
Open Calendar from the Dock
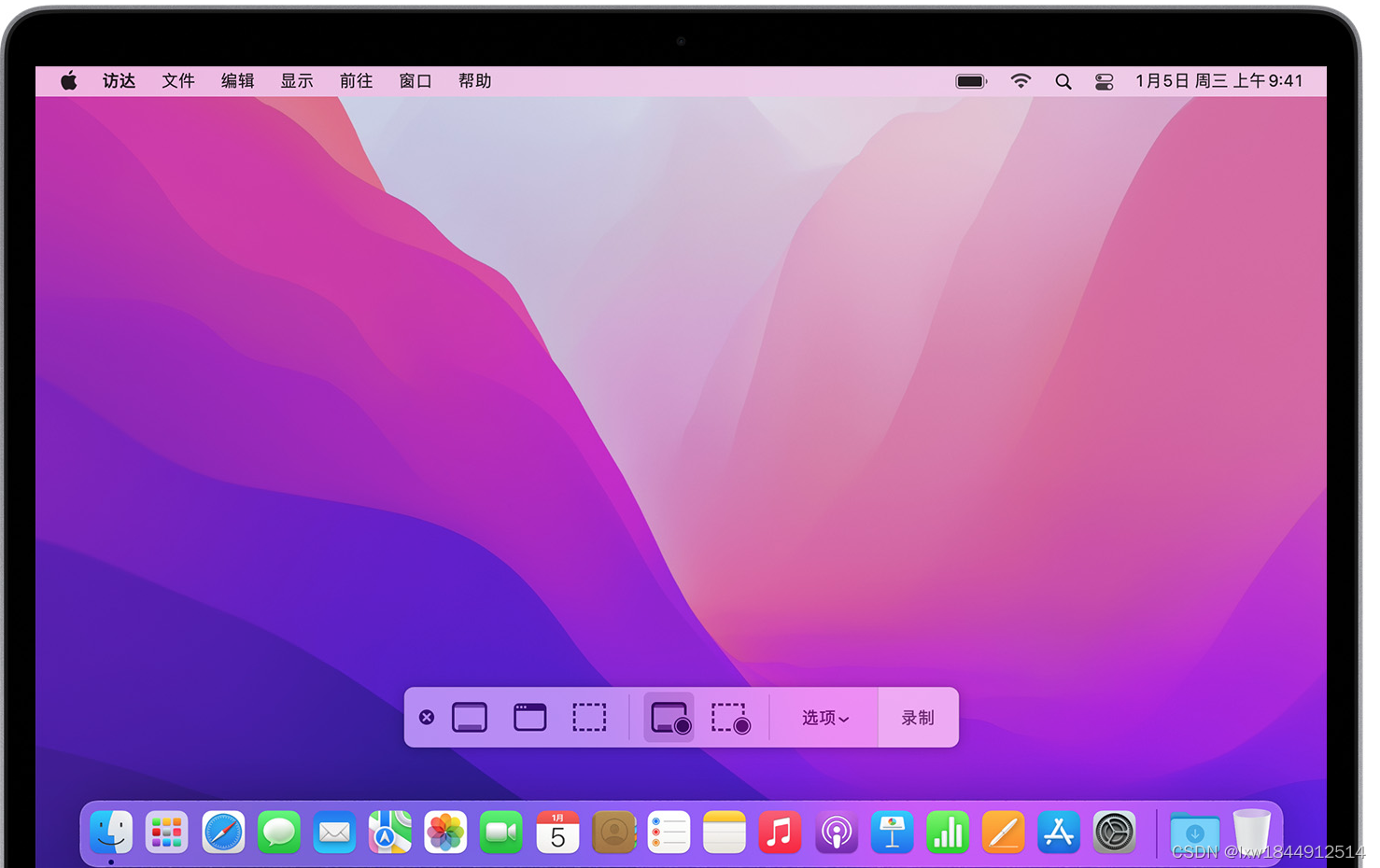tap(557, 832)
